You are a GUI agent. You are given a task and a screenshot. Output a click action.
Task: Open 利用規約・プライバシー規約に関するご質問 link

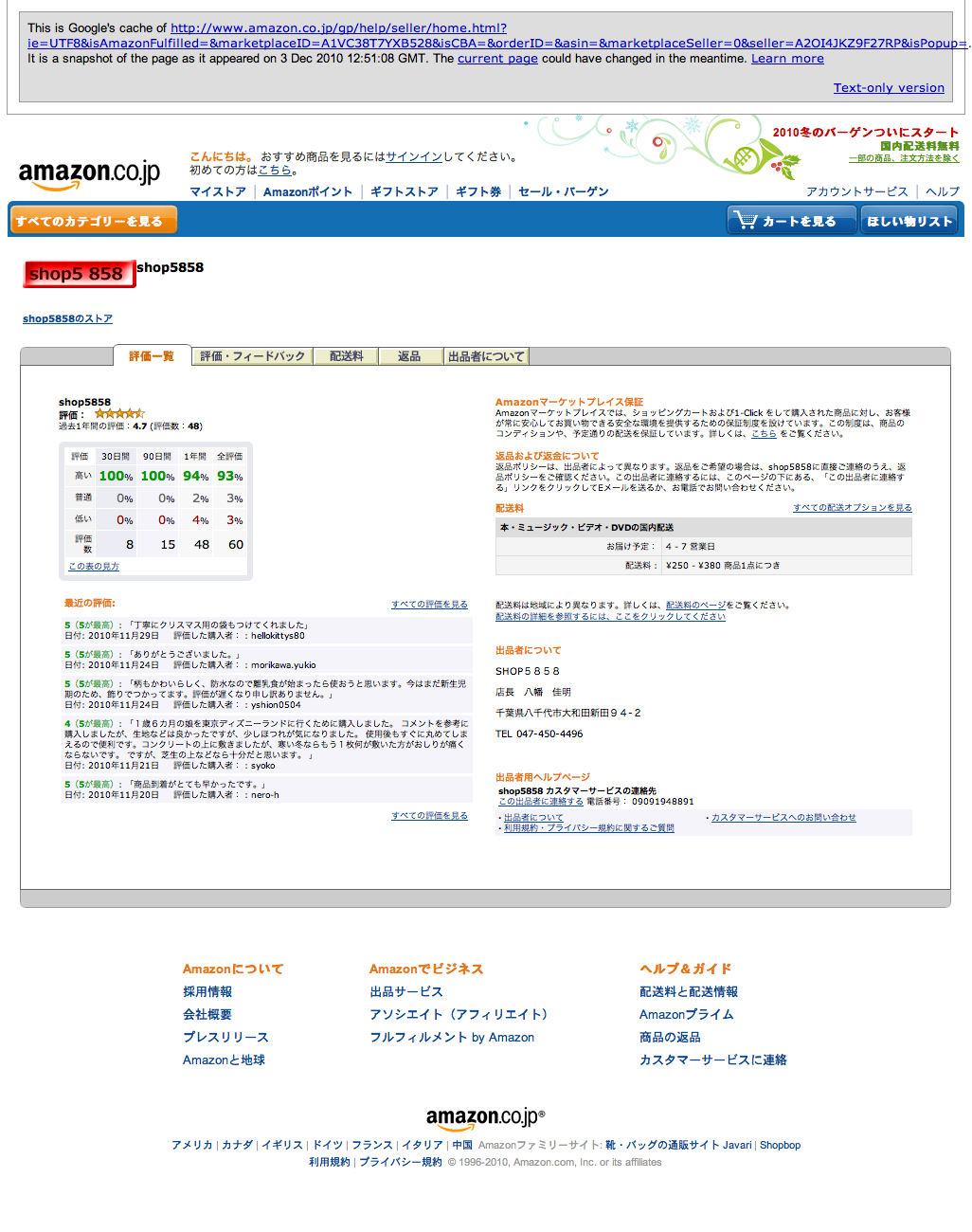pos(589,827)
